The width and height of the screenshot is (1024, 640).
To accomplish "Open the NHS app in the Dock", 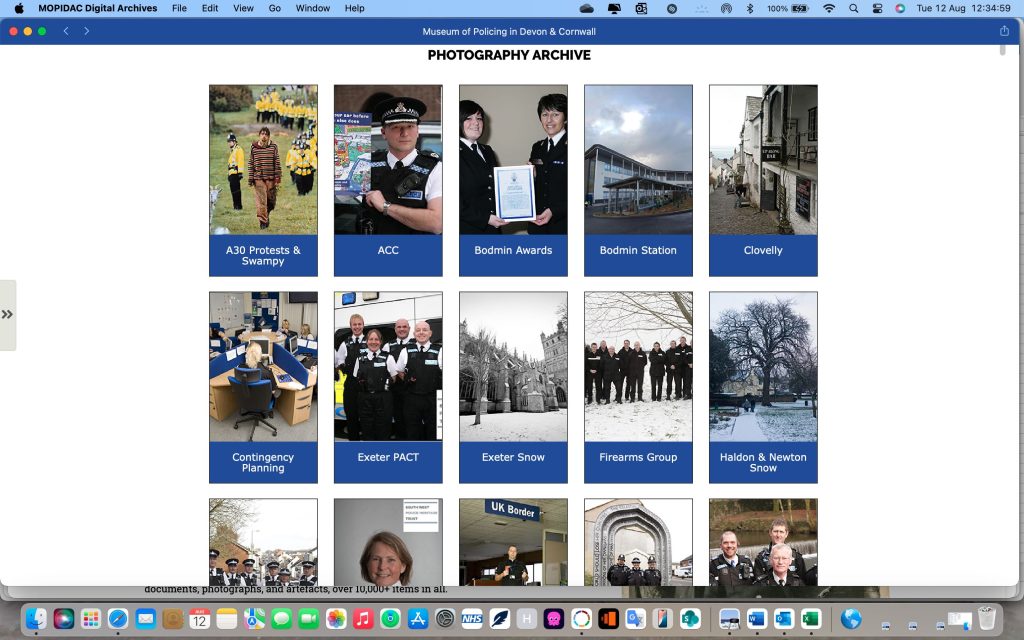I will pyautogui.click(x=472, y=618).
